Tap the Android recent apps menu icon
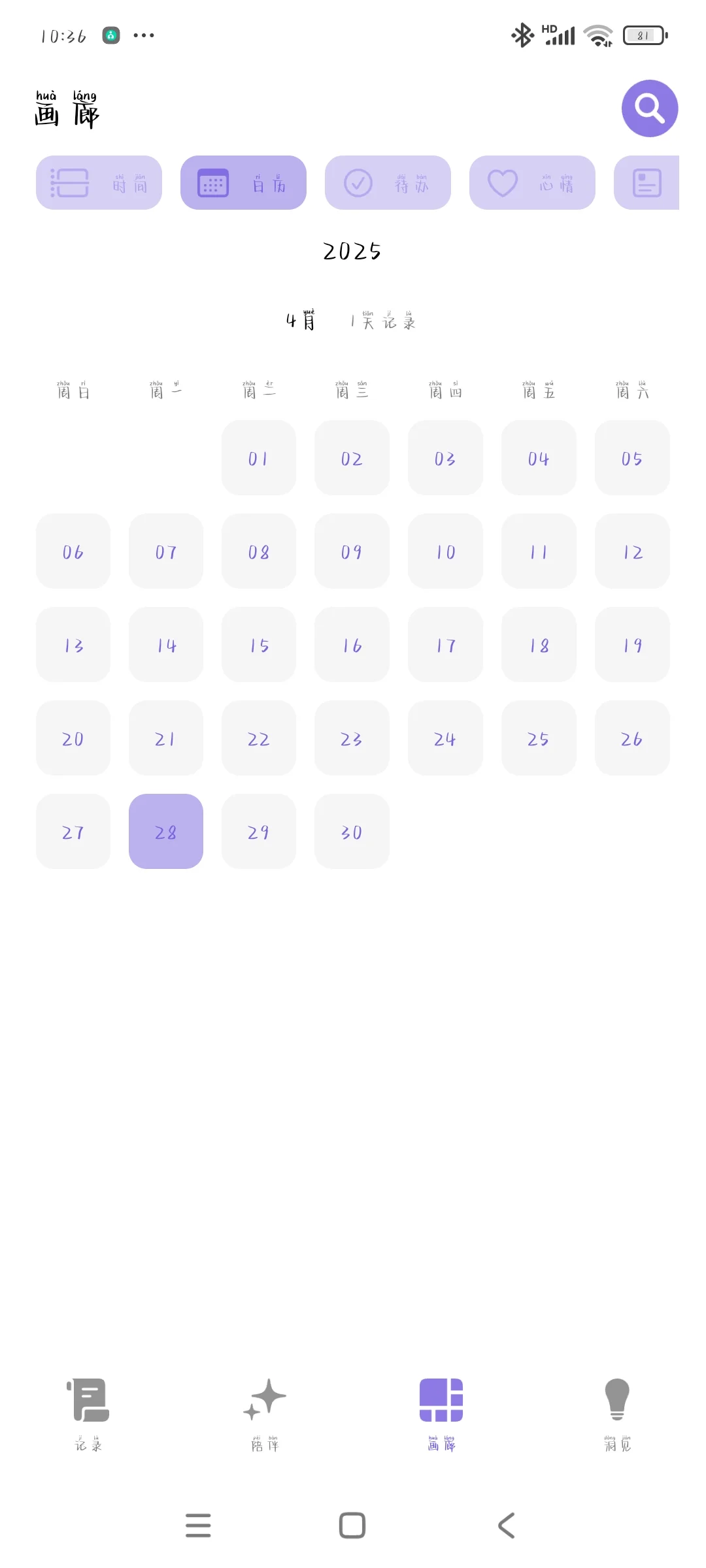This screenshot has height=1568, width=706. click(x=198, y=1526)
